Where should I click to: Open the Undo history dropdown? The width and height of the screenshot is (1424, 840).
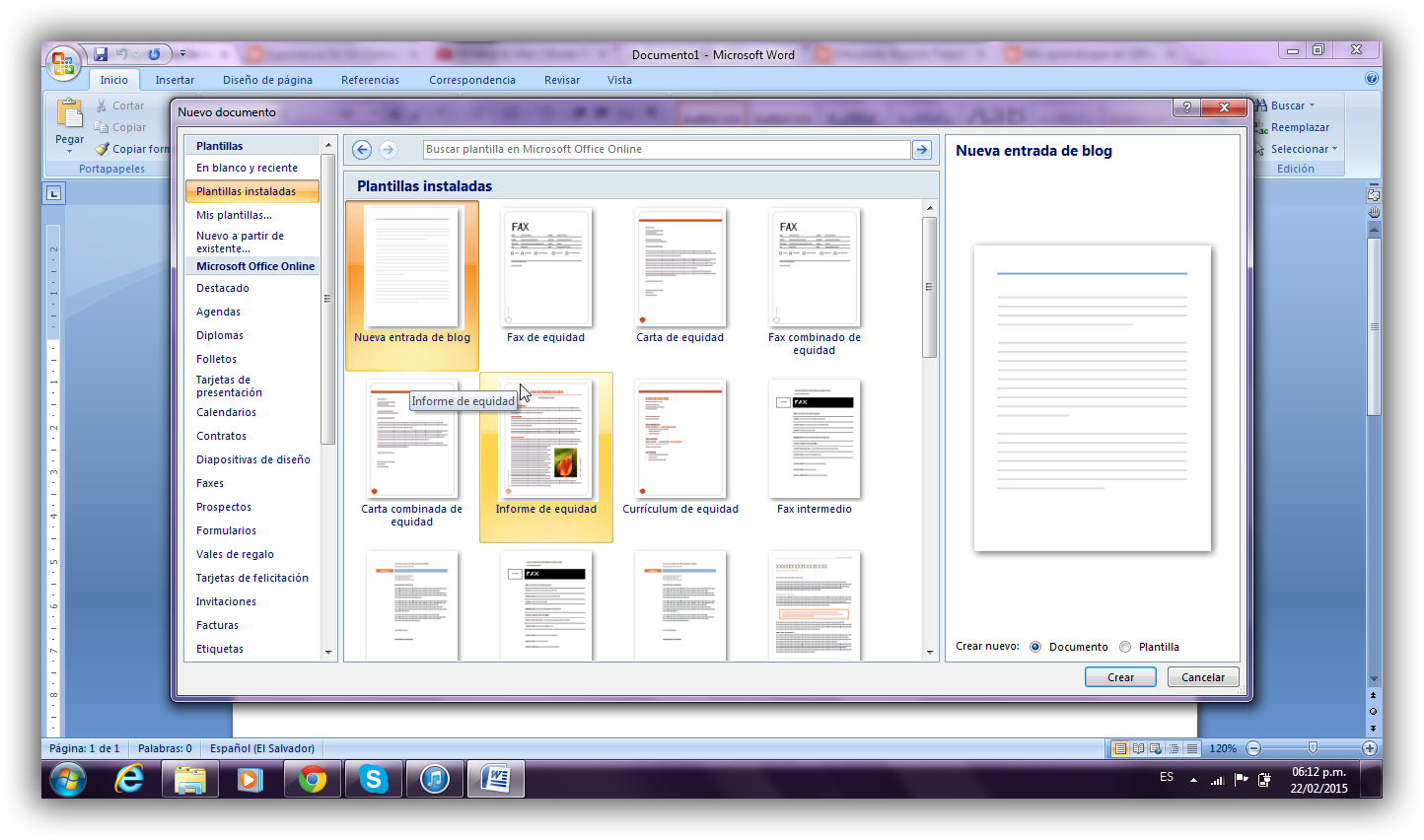click(x=136, y=54)
